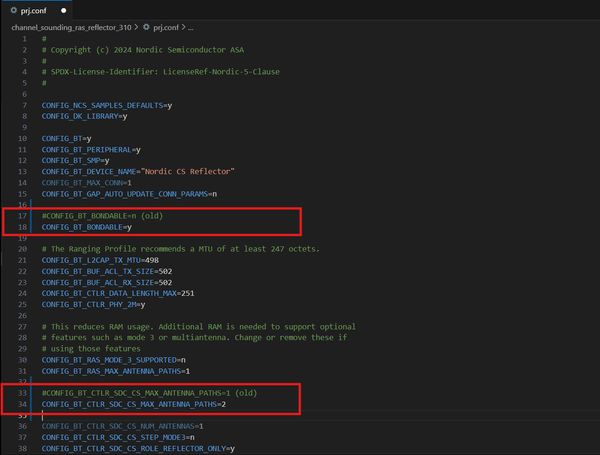Click CONFIG_BT_RAS_MODE_3_SUPPORTED=n line

[115, 359]
